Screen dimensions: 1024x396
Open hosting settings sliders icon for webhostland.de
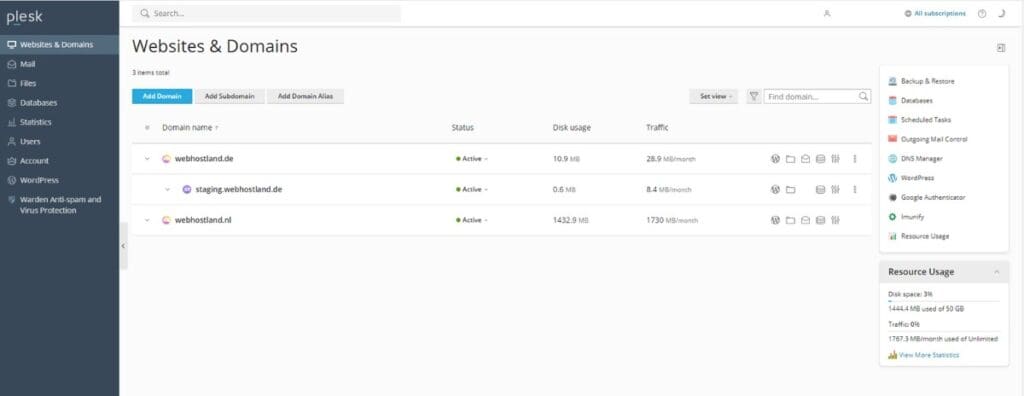(835, 159)
